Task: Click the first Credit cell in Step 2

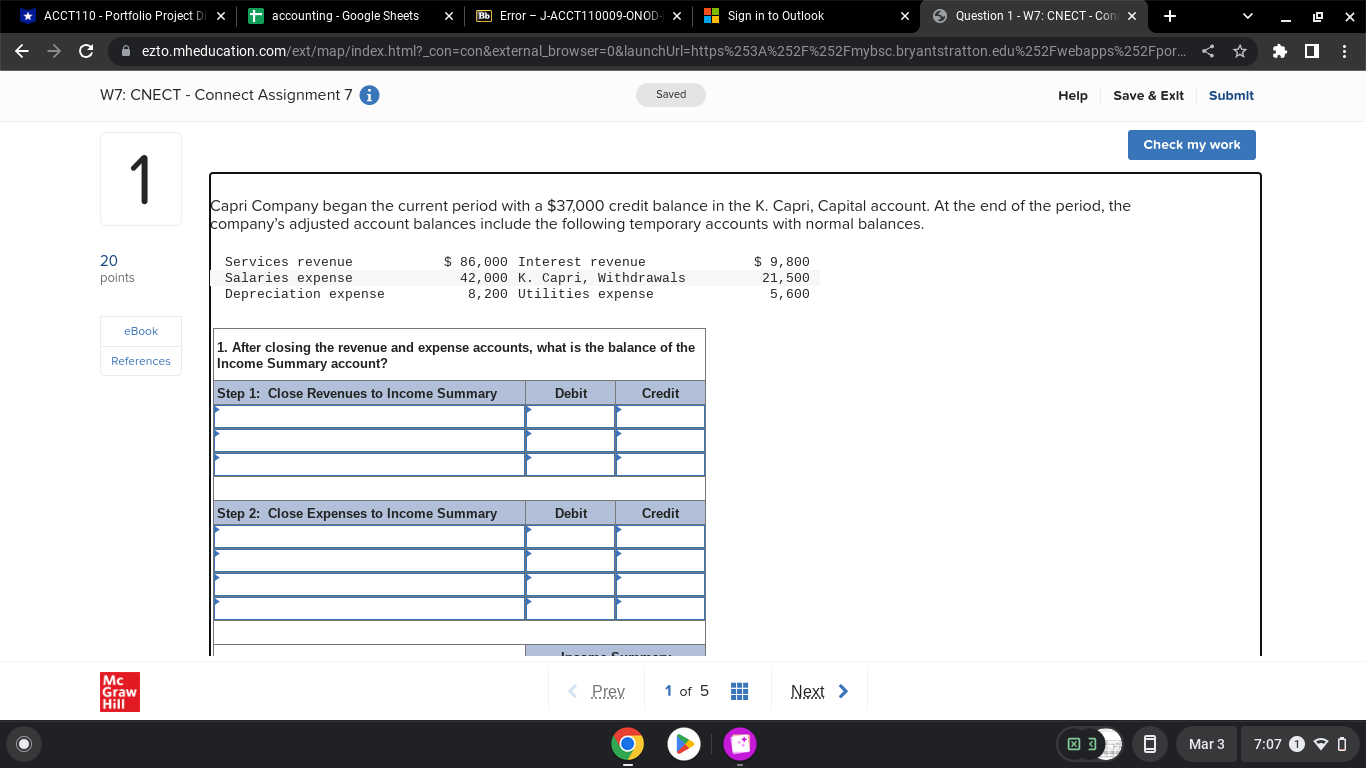Action: 661,536
